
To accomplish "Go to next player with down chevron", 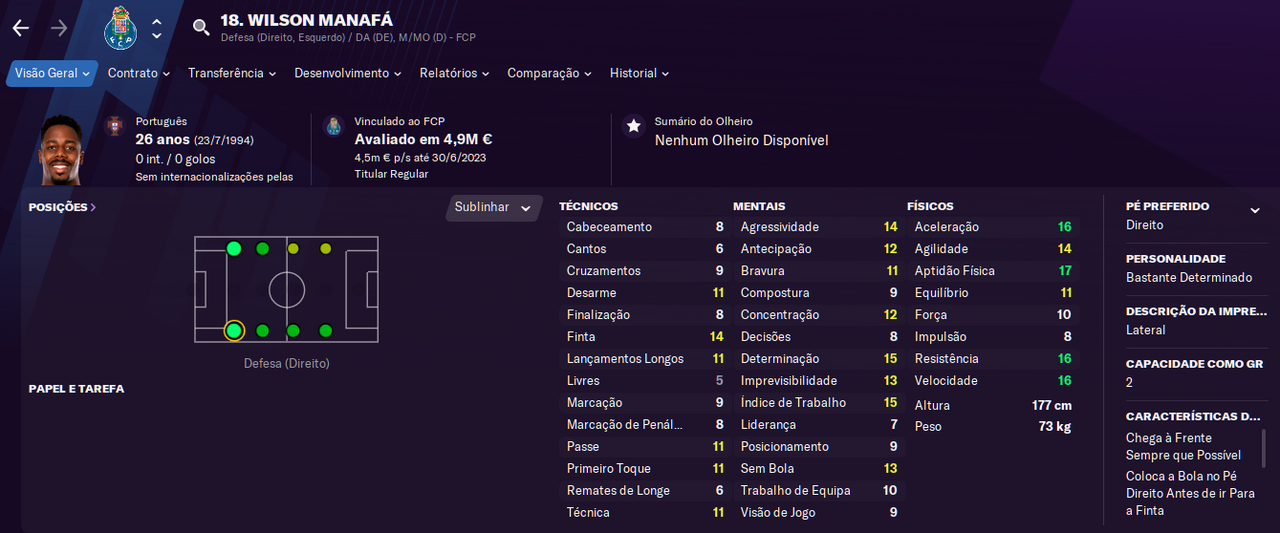I will (157, 36).
